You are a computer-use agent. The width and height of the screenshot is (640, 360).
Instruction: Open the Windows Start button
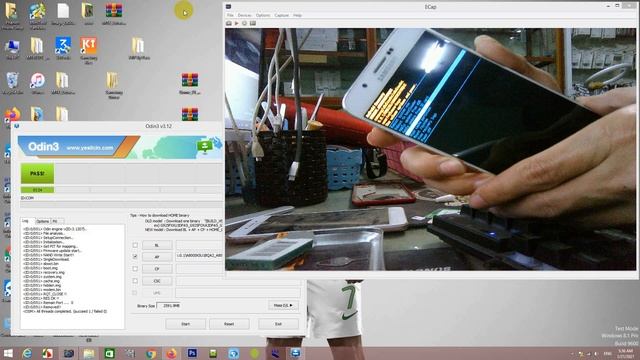[x=8, y=353]
